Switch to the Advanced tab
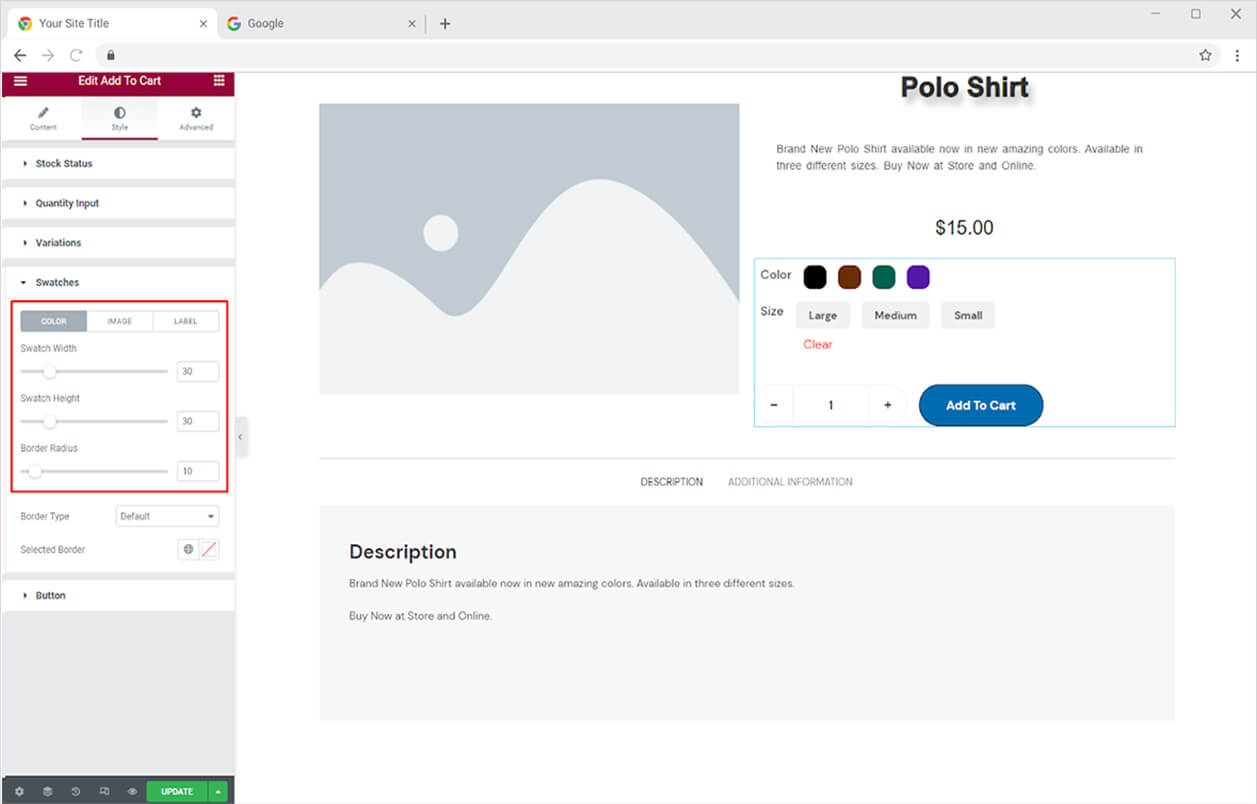 click(196, 118)
